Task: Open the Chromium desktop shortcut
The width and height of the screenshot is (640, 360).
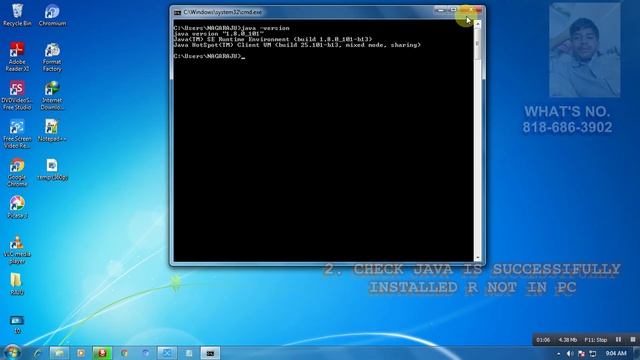Action: [x=52, y=15]
